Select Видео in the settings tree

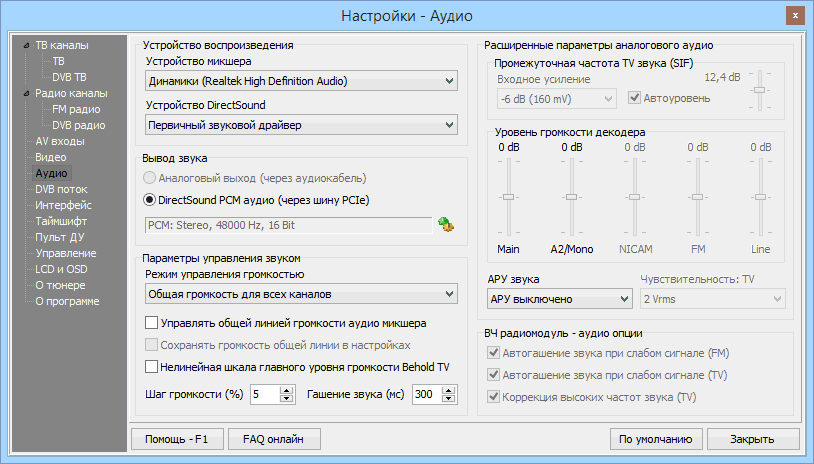tap(51, 157)
